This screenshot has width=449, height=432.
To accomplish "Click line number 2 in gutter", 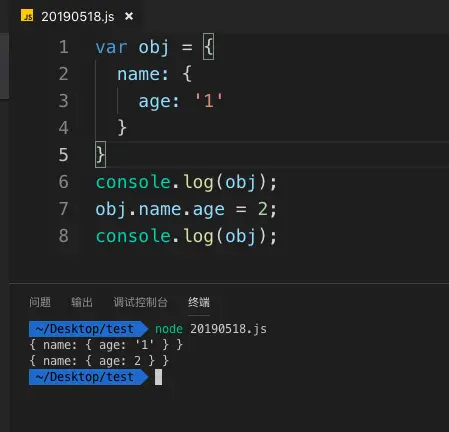I will click(64, 74).
